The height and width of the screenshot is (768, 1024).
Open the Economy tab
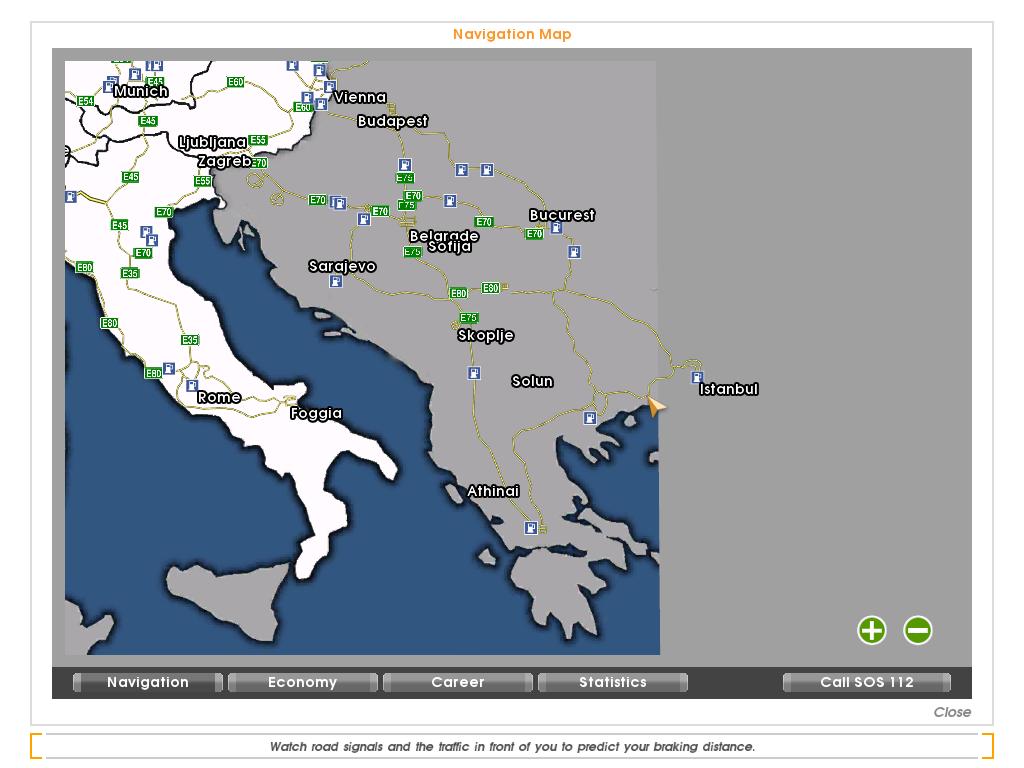302,682
